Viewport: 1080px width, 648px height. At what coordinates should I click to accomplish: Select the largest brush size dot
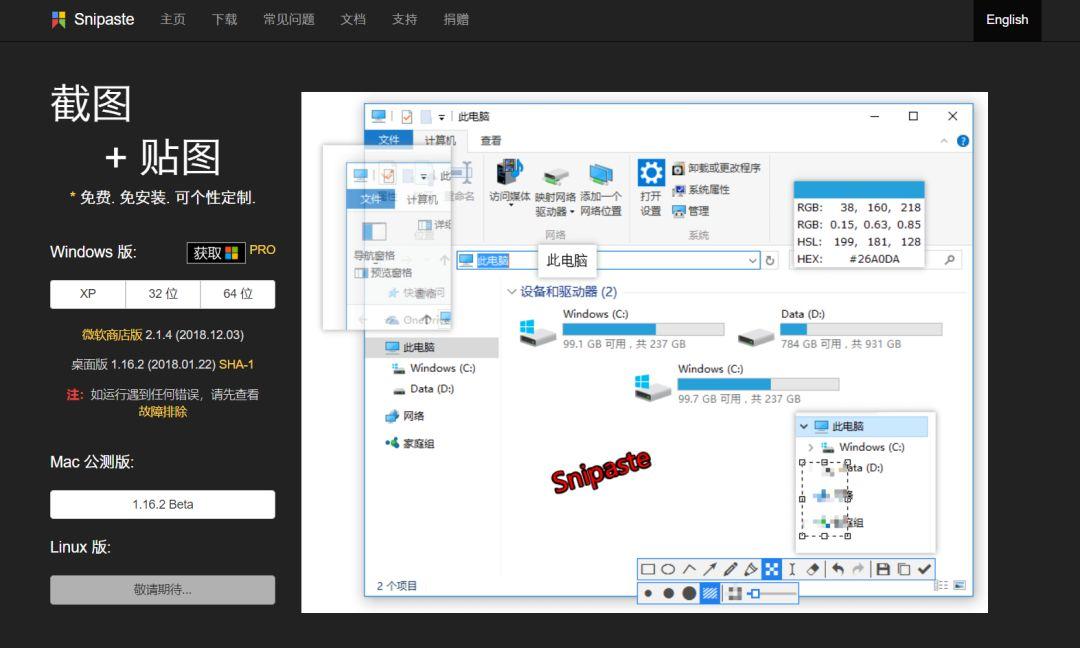click(x=689, y=593)
